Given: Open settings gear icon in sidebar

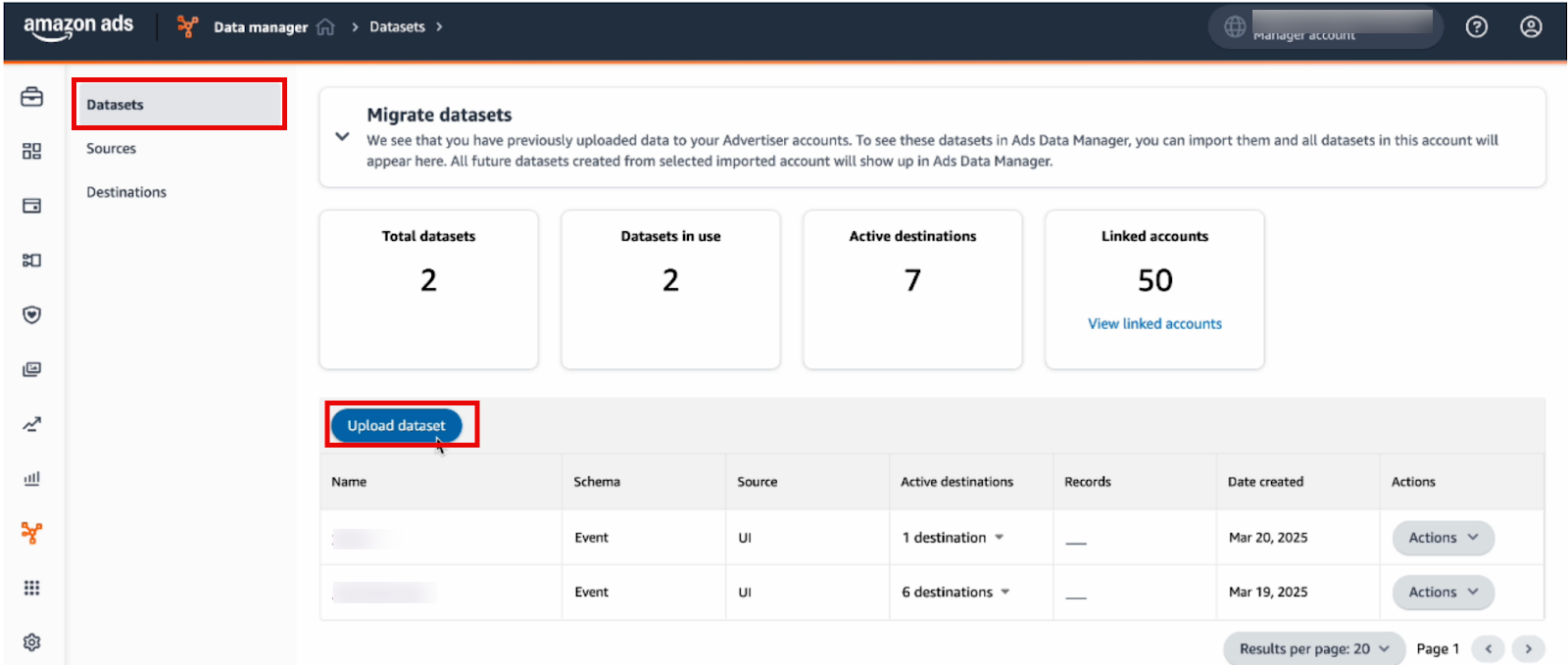Looking at the screenshot, I should click(x=31, y=641).
